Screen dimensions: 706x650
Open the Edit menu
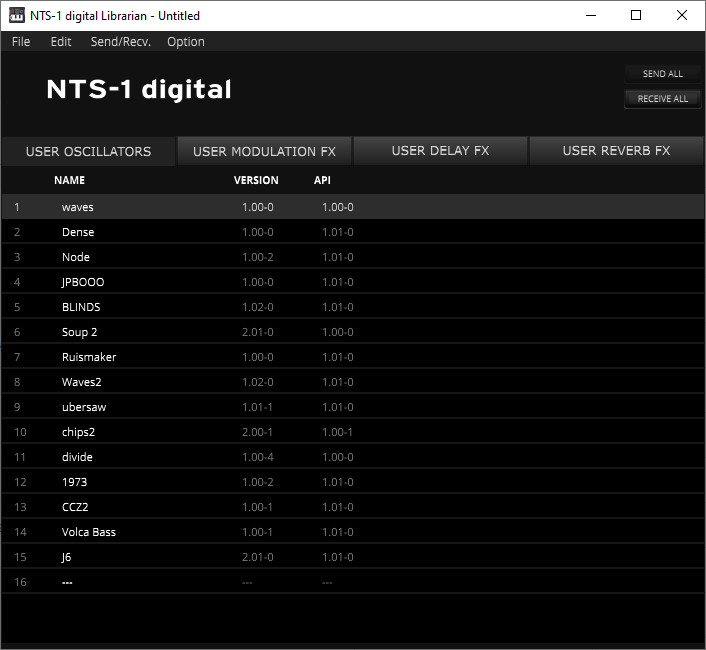61,42
